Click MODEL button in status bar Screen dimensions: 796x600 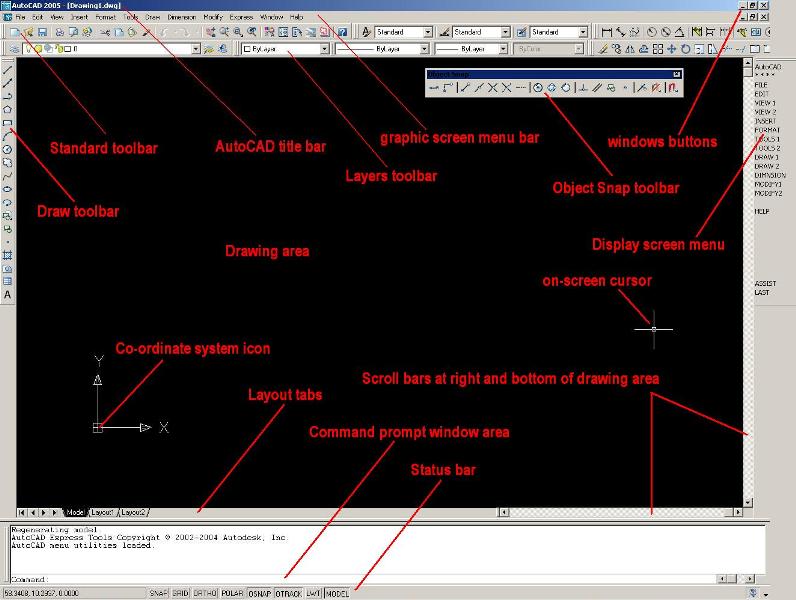click(x=337, y=593)
